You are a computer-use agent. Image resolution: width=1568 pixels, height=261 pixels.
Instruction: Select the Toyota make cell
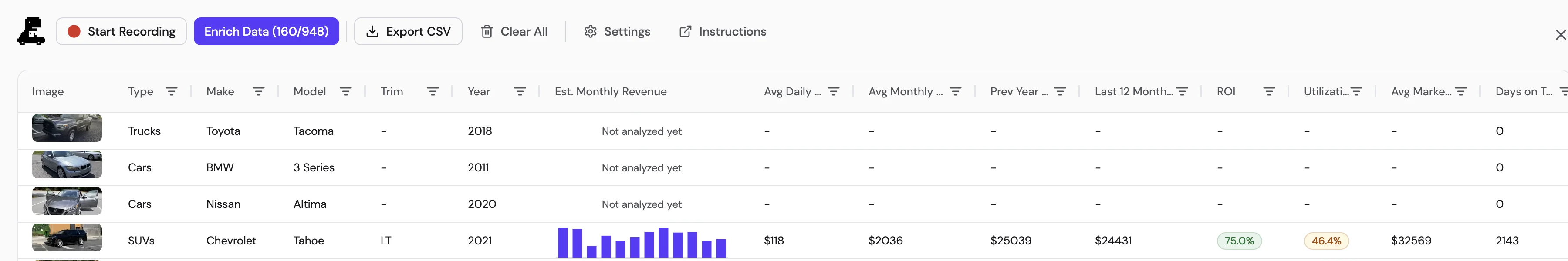click(x=223, y=131)
